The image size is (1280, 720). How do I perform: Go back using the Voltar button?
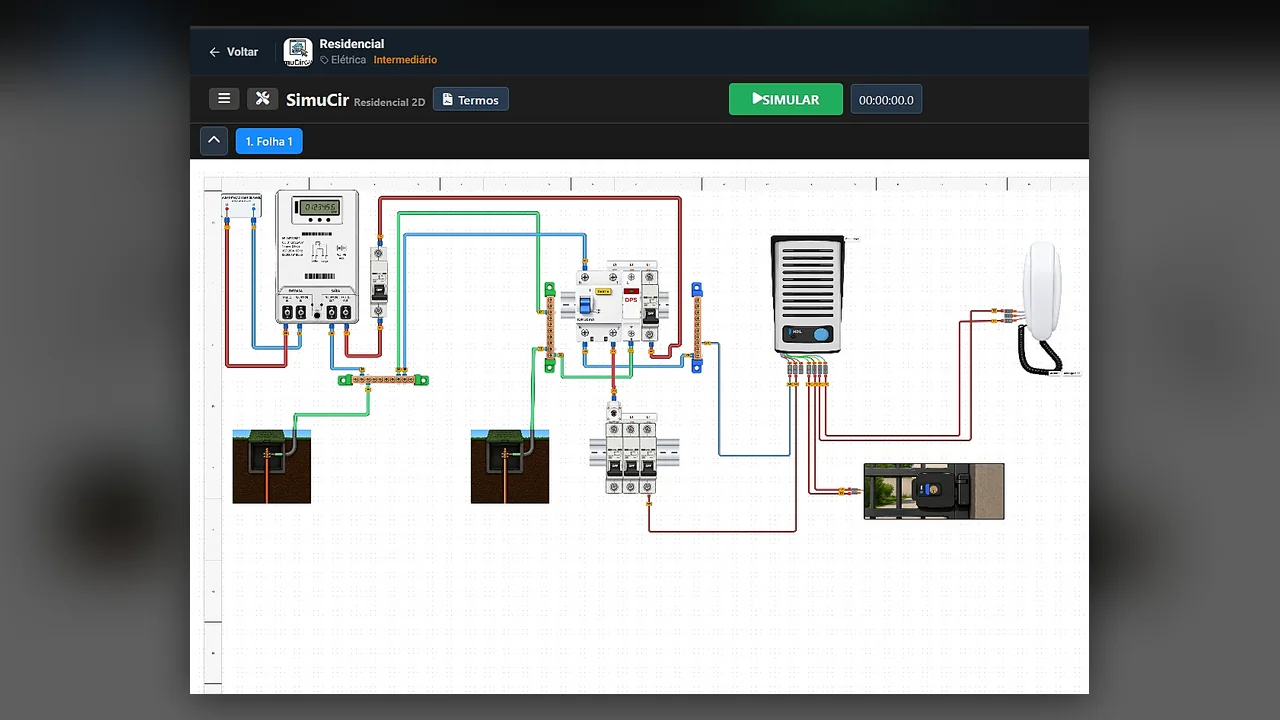(x=233, y=52)
